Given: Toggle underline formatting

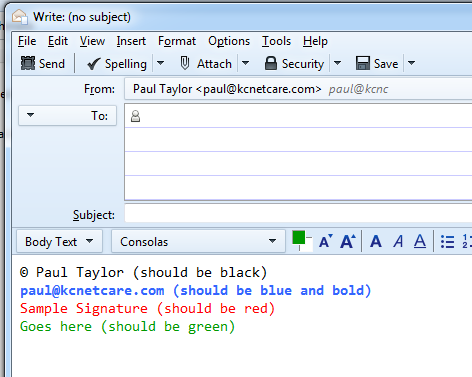Looking at the screenshot, I should [420, 241].
